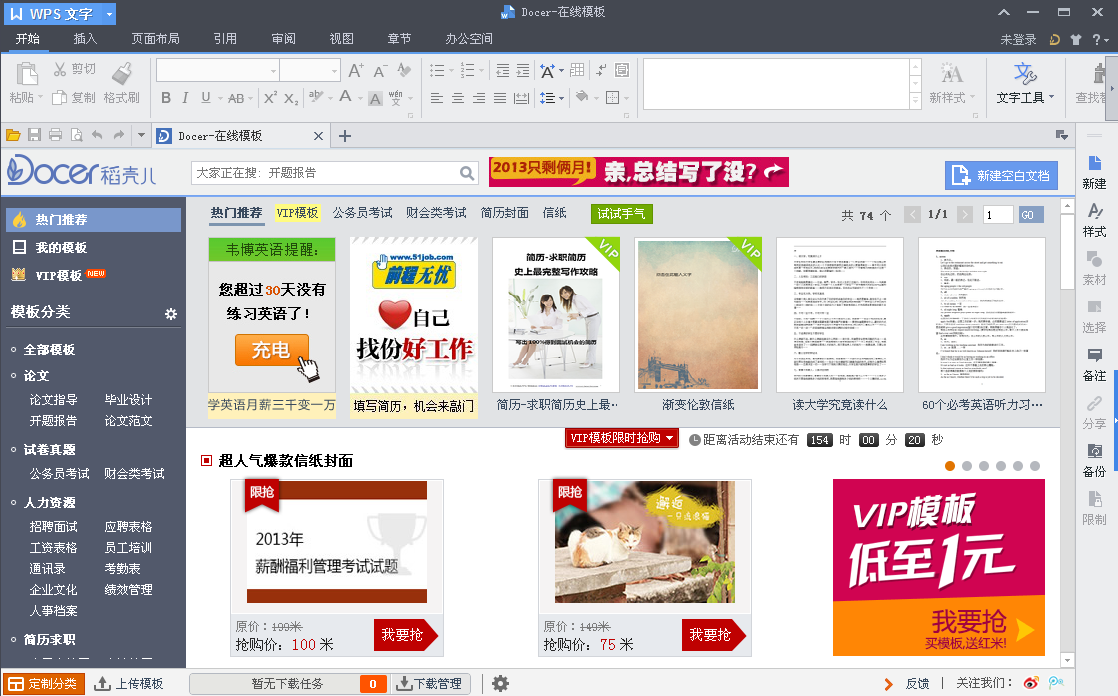Click the search magnifier in Docer search box
Viewport: 1118px width, 696px height.
(467, 173)
